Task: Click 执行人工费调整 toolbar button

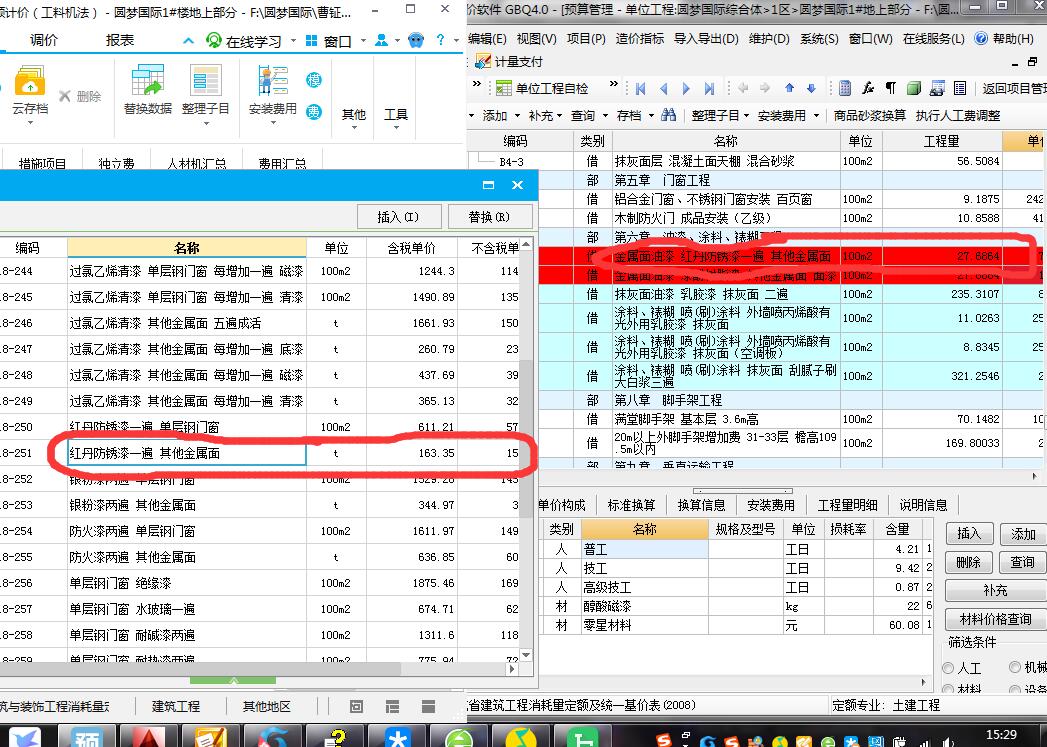Action: [x=958, y=115]
